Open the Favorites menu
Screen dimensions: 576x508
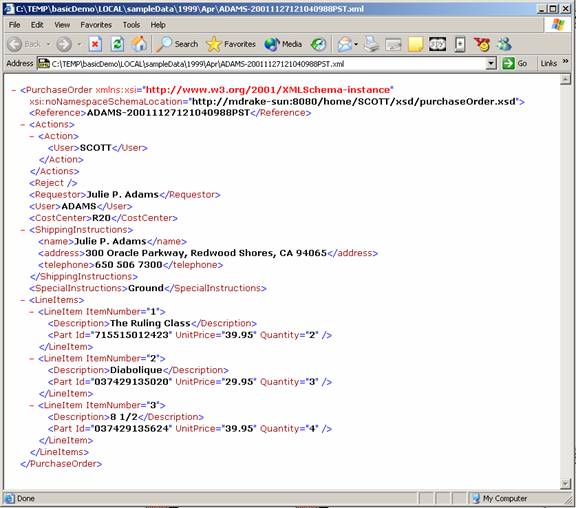(x=96, y=25)
